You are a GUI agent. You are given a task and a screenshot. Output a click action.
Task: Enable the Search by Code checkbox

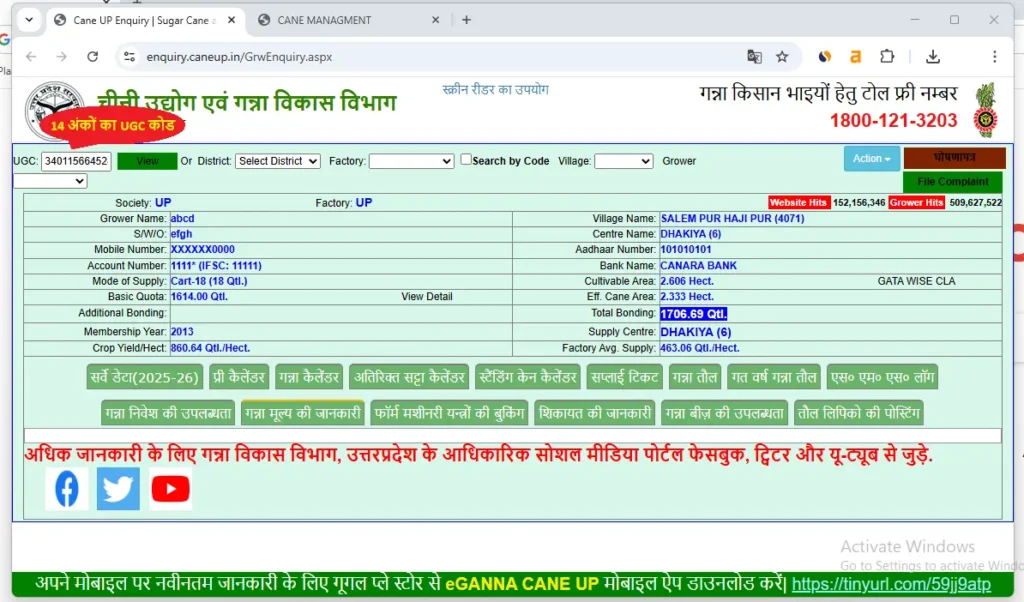(x=465, y=159)
